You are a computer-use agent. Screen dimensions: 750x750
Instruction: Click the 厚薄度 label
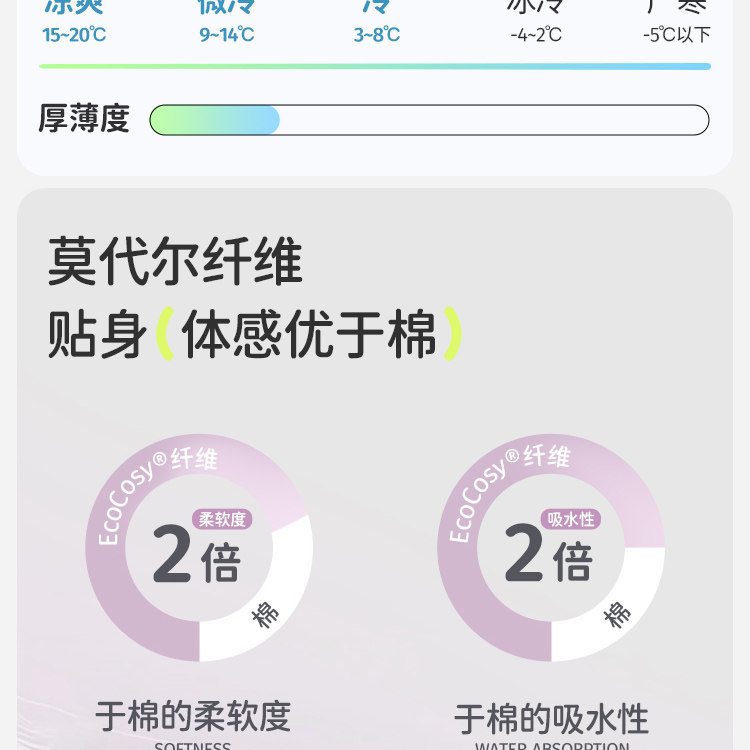(84, 119)
